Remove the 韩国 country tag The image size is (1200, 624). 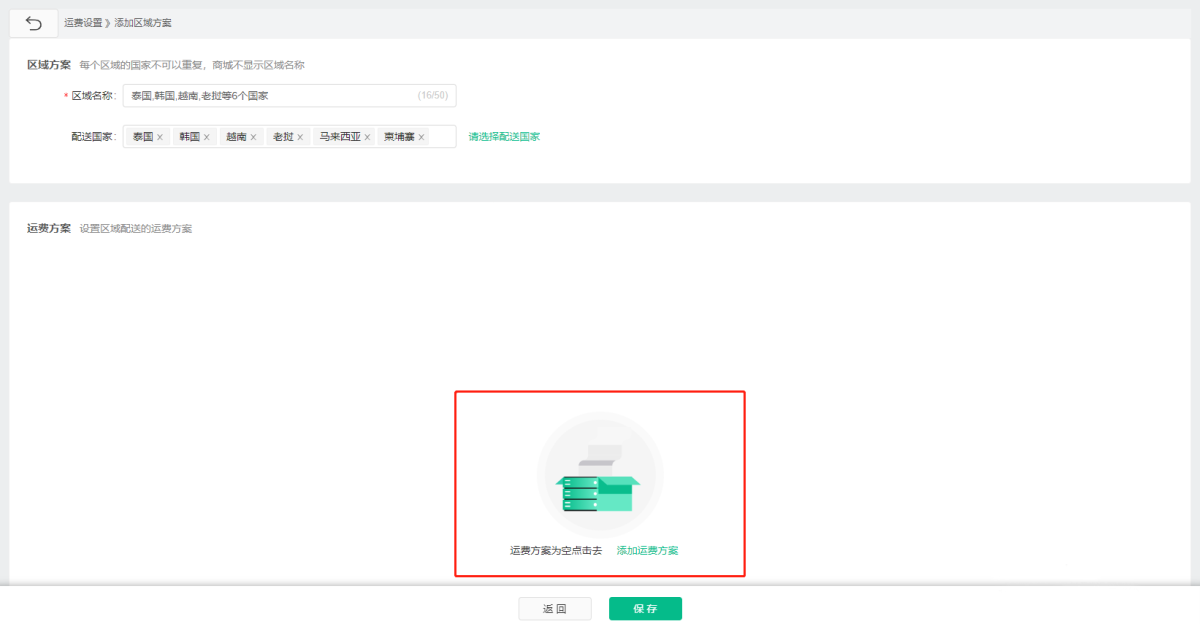[207, 137]
